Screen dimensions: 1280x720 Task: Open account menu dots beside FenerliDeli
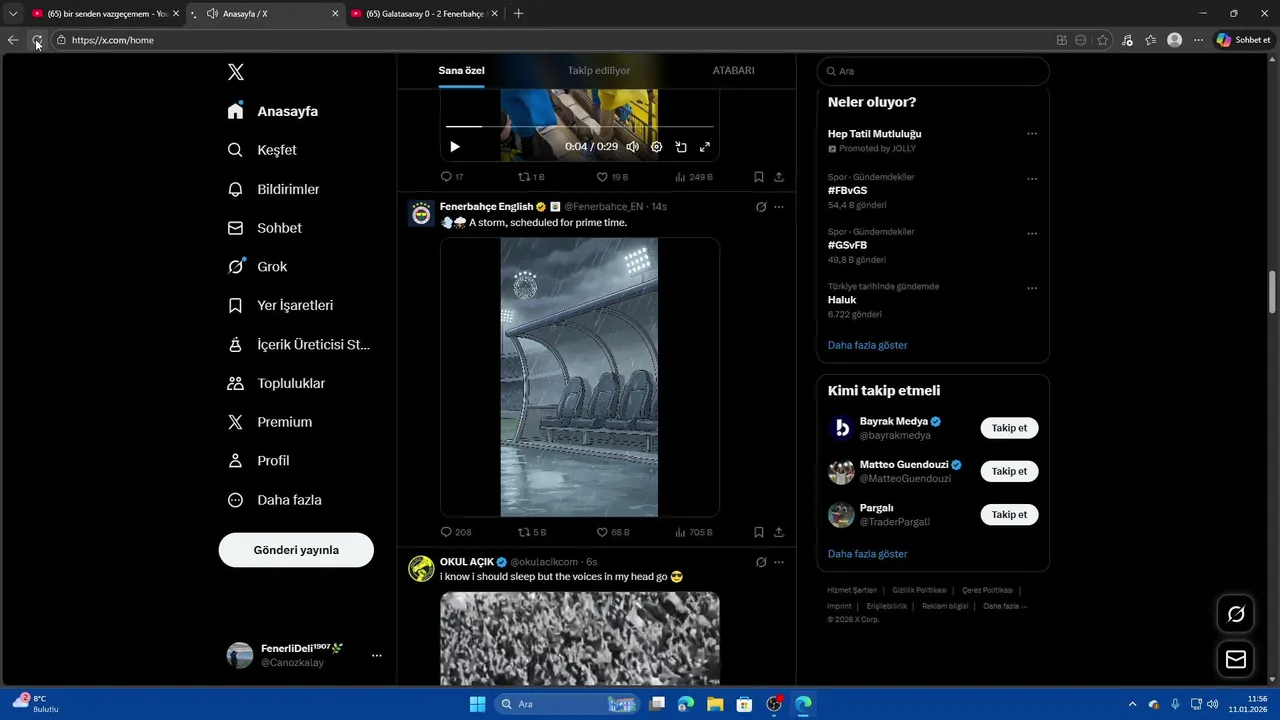(377, 656)
